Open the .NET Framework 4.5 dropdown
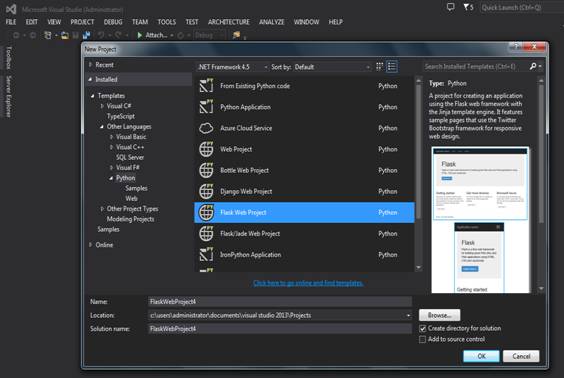Screen dimensions: 564x378 [232, 67]
